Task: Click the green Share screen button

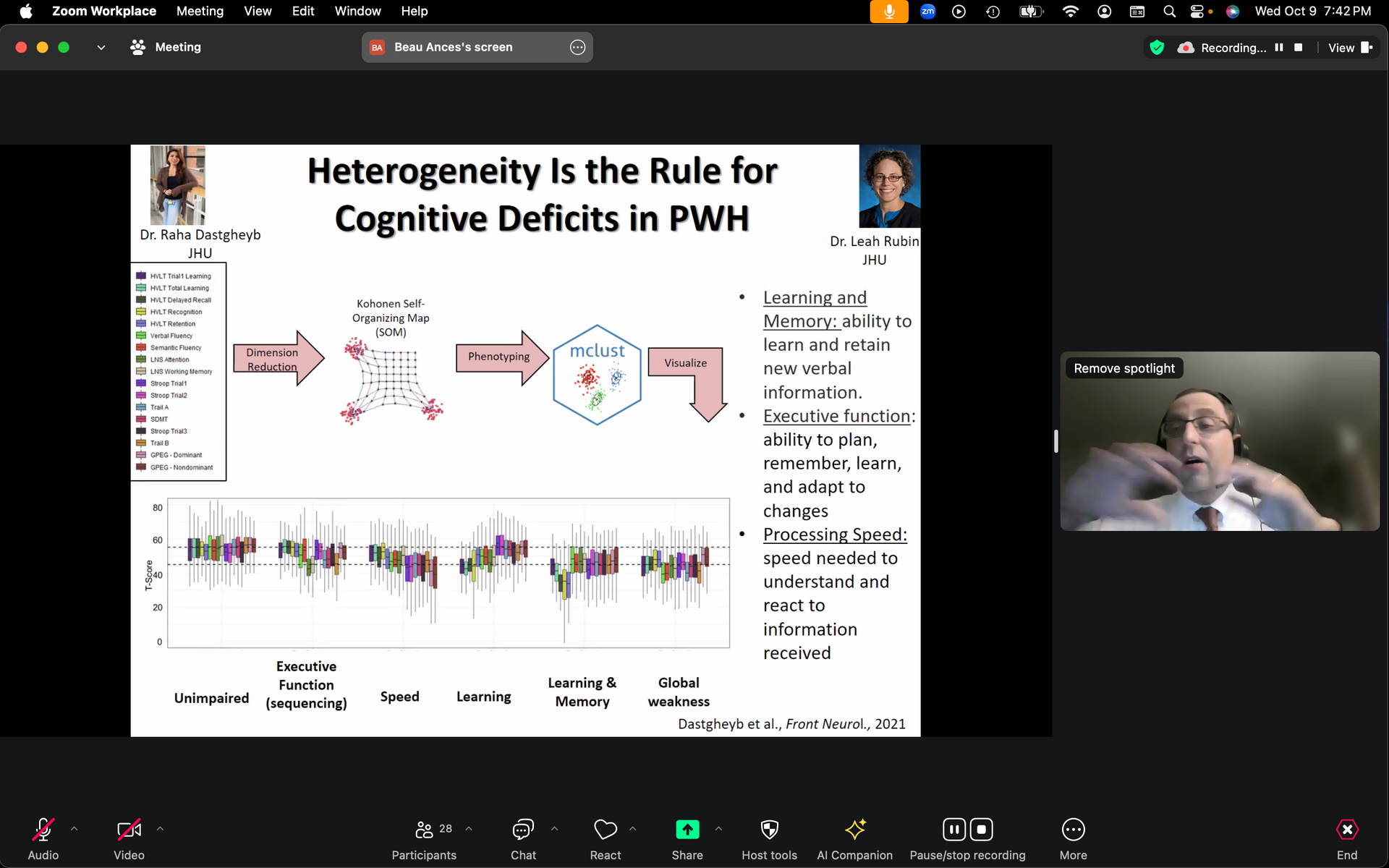Action: (687, 830)
